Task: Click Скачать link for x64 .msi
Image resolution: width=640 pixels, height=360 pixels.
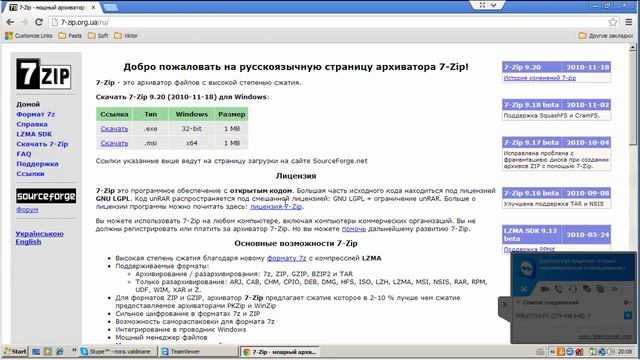Action: [114, 143]
